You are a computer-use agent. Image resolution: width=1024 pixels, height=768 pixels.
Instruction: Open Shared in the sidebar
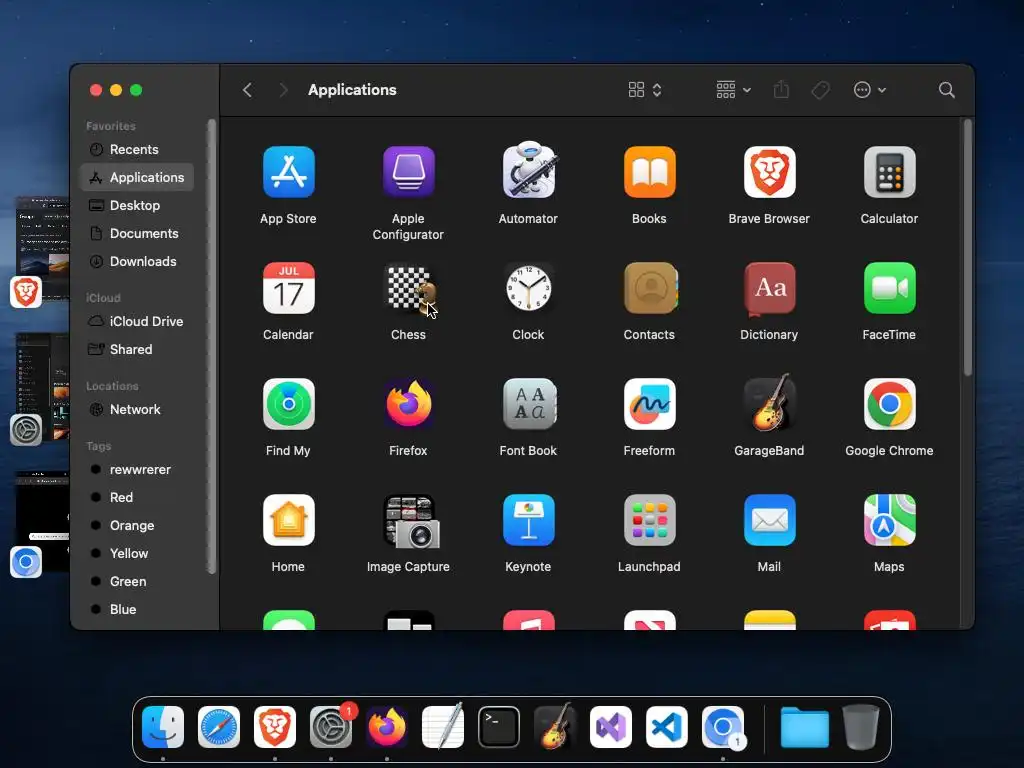(x=136, y=349)
